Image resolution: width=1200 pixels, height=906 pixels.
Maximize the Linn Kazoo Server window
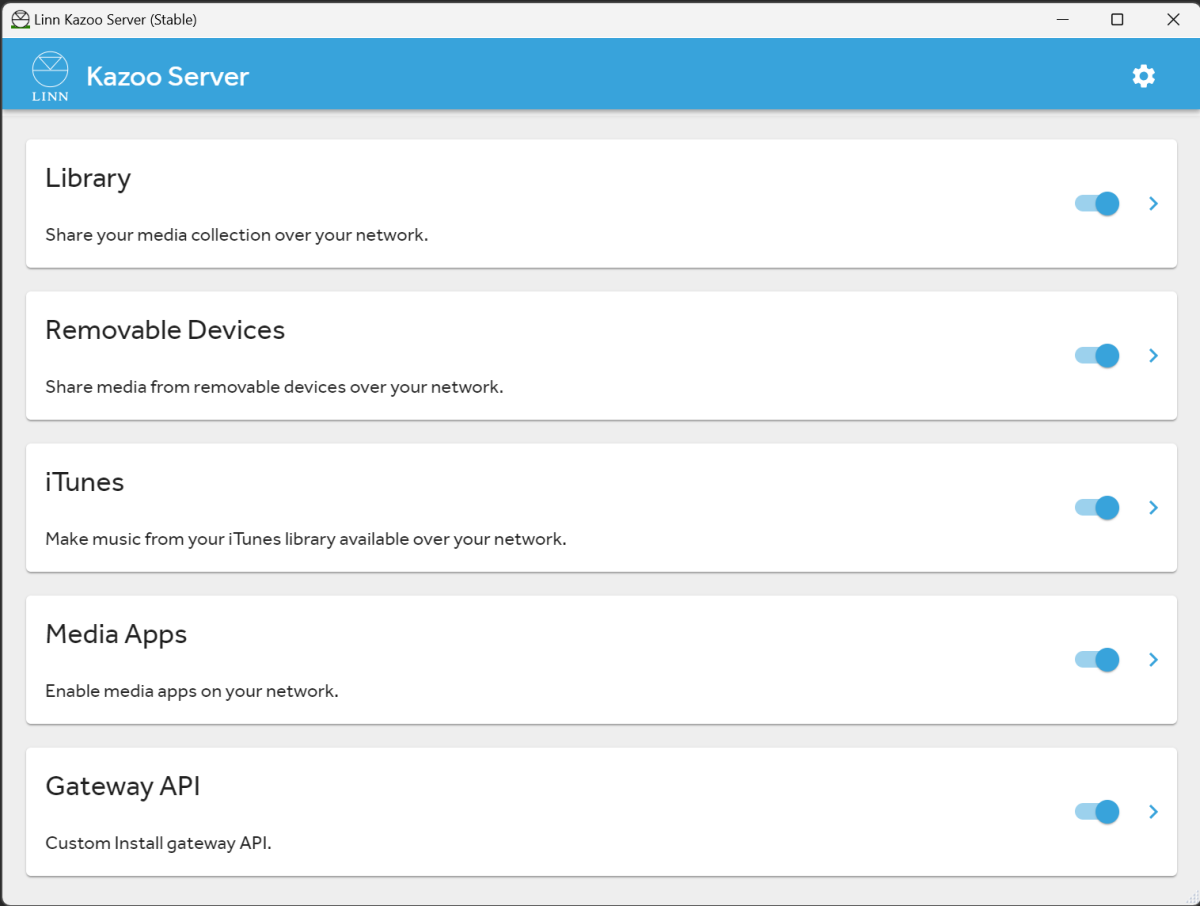tap(1117, 19)
